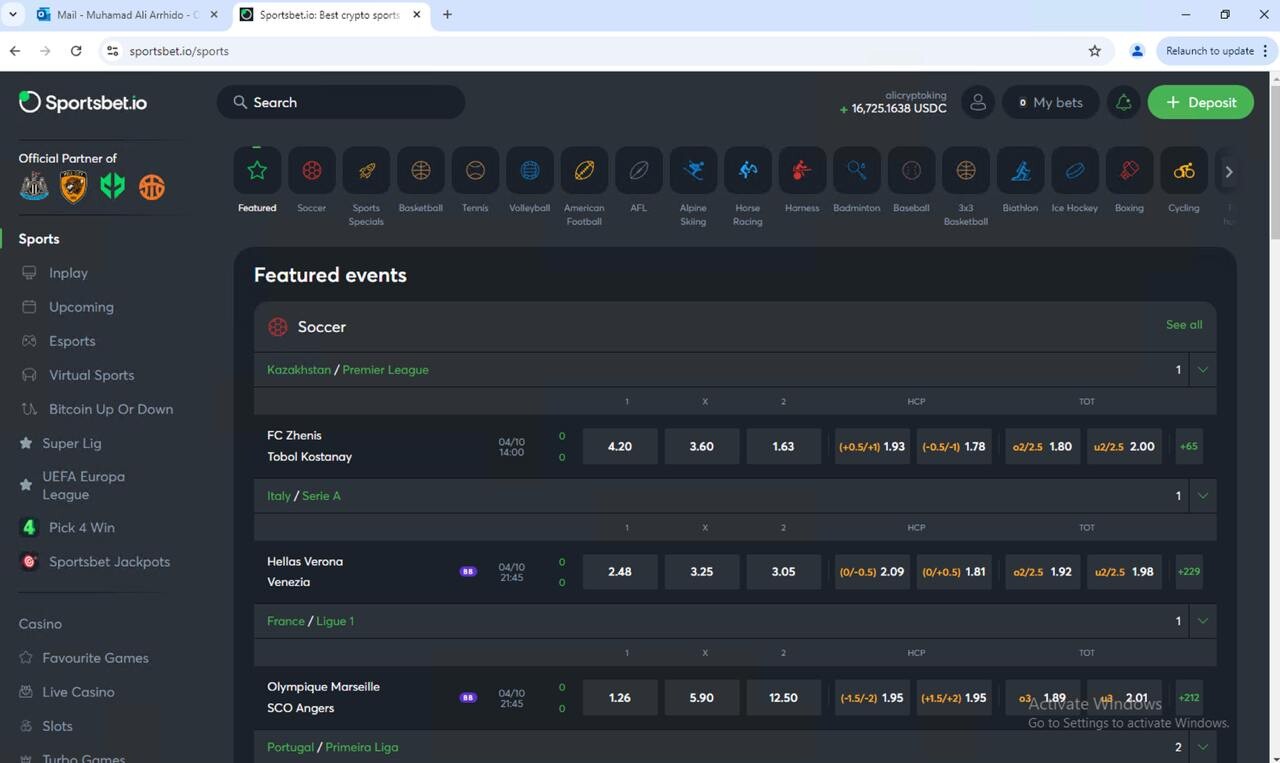1280x763 pixels.
Task: Click the Search field
Action: [x=341, y=102]
